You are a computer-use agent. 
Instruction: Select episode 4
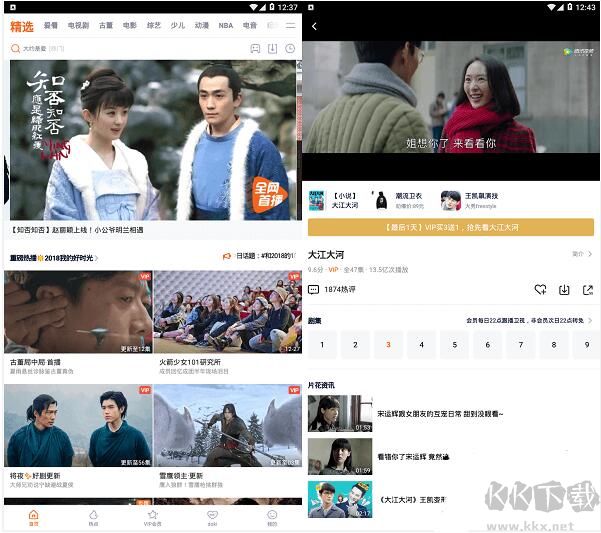coord(422,345)
